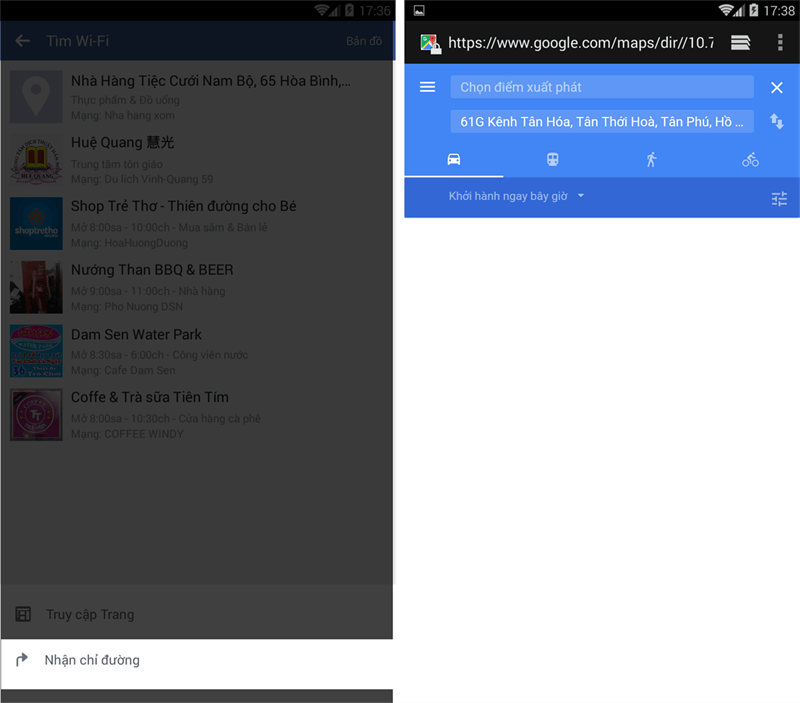Select Shop Trẻ Thơ - Thiên đường cho Bé
Image resolution: width=800 pixels, height=703 pixels.
click(197, 223)
